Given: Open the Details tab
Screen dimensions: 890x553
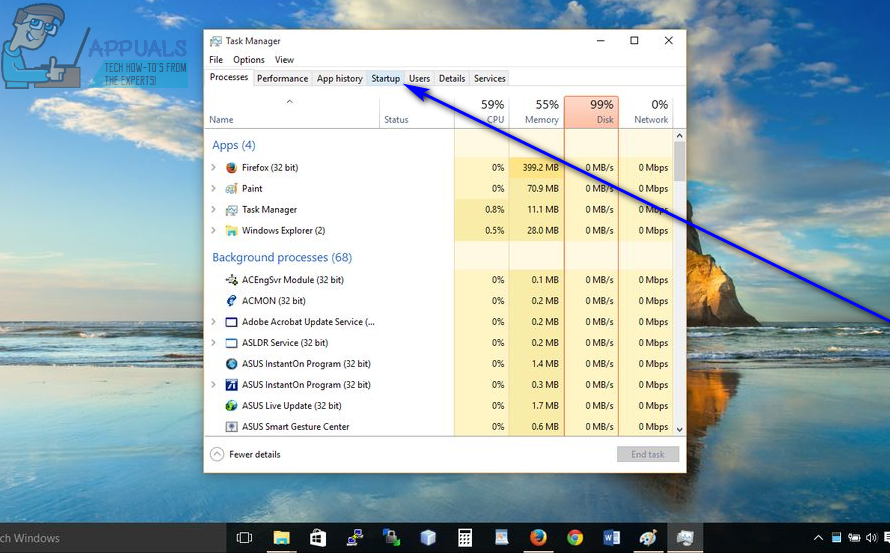Looking at the screenshot, I should (452, 78).
